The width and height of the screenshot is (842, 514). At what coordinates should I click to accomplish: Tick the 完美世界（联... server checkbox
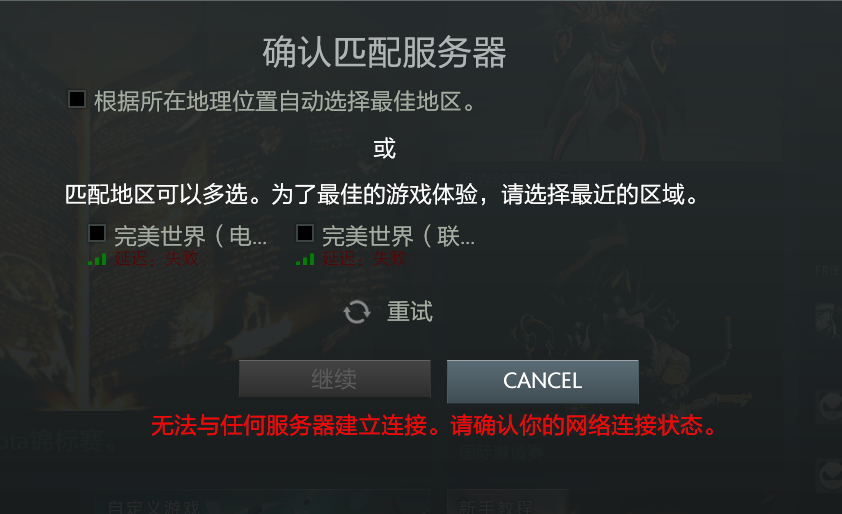pos(305,233)
